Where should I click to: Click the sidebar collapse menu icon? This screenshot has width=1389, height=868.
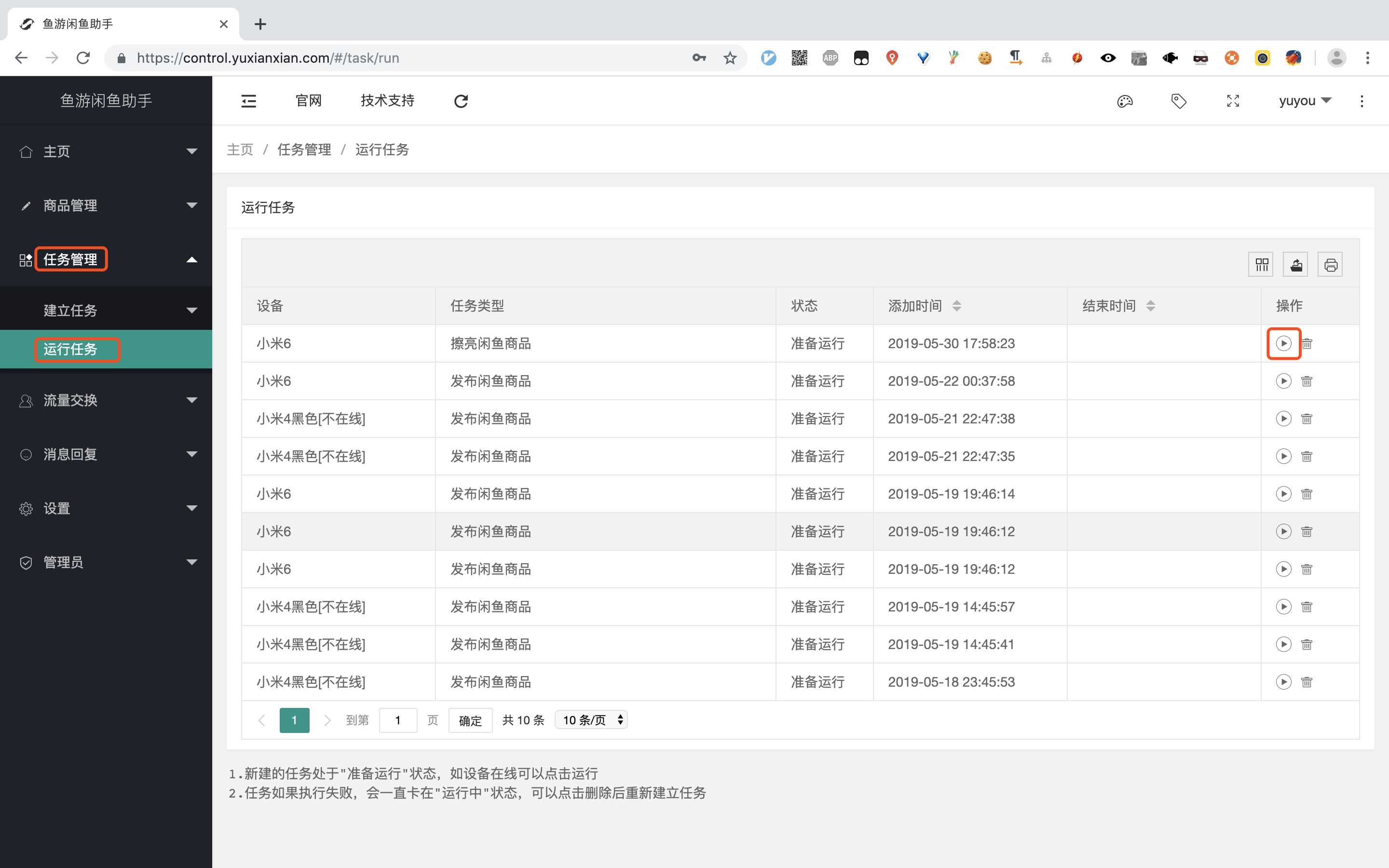248,101
